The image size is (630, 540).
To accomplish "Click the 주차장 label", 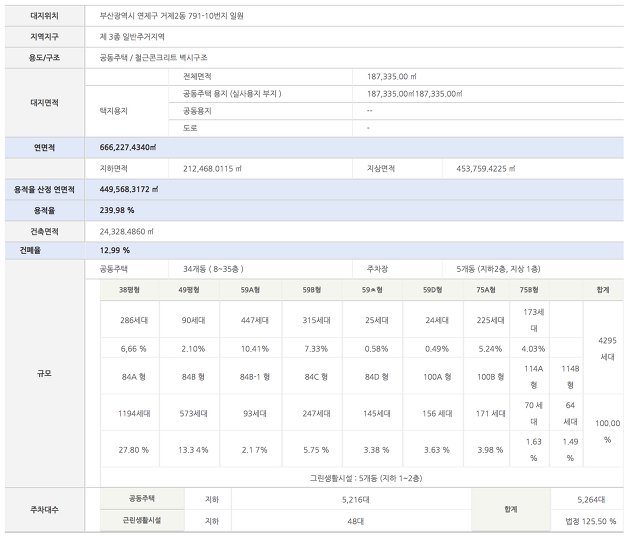I will pyautogui.click(x=377, y=269).
